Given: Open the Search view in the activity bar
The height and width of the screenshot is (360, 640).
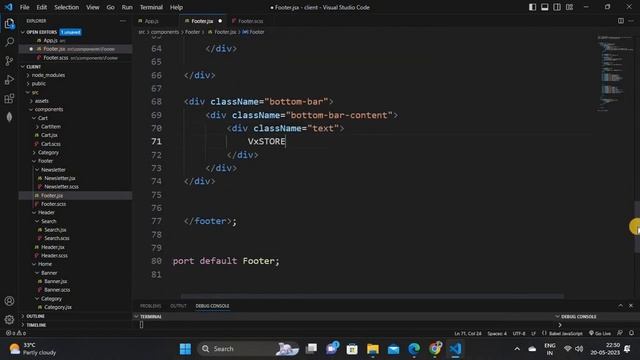Looking at the screenshot, I should click(x=9, y=42).
